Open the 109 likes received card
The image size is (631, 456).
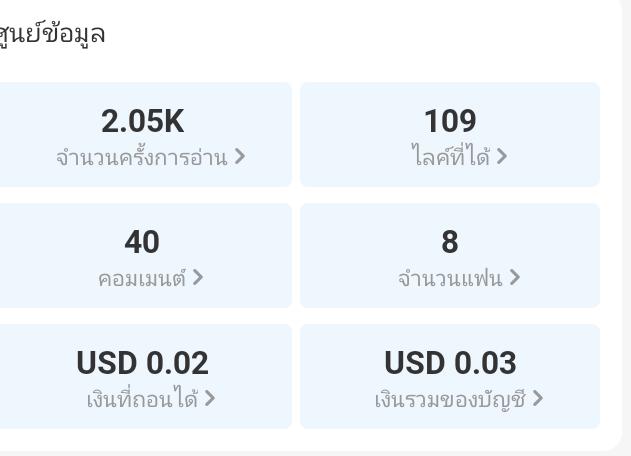pyautogui.click(x=450, y=134)
